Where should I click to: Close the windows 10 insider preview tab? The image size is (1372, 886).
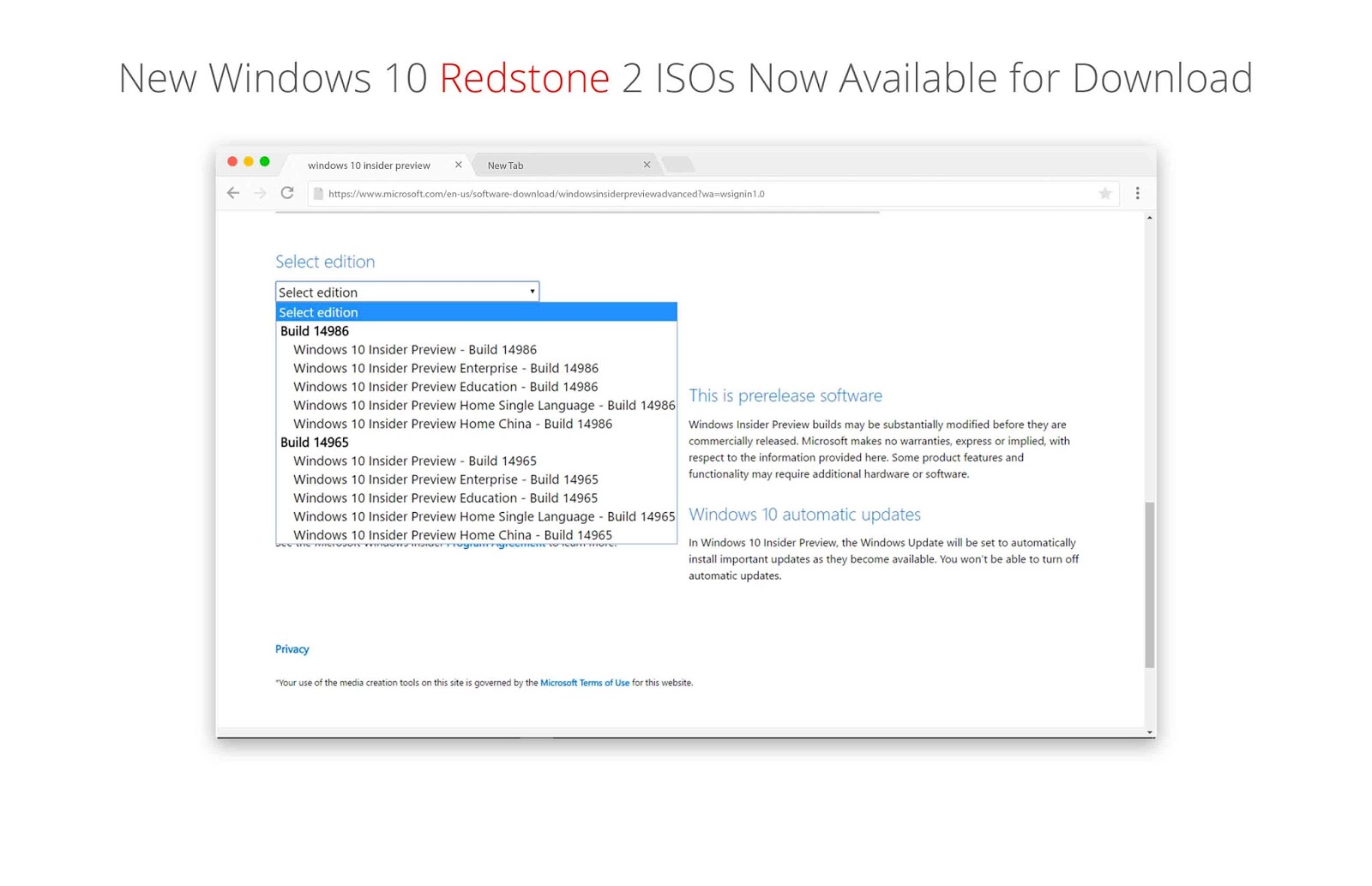[x=459, y=165]
